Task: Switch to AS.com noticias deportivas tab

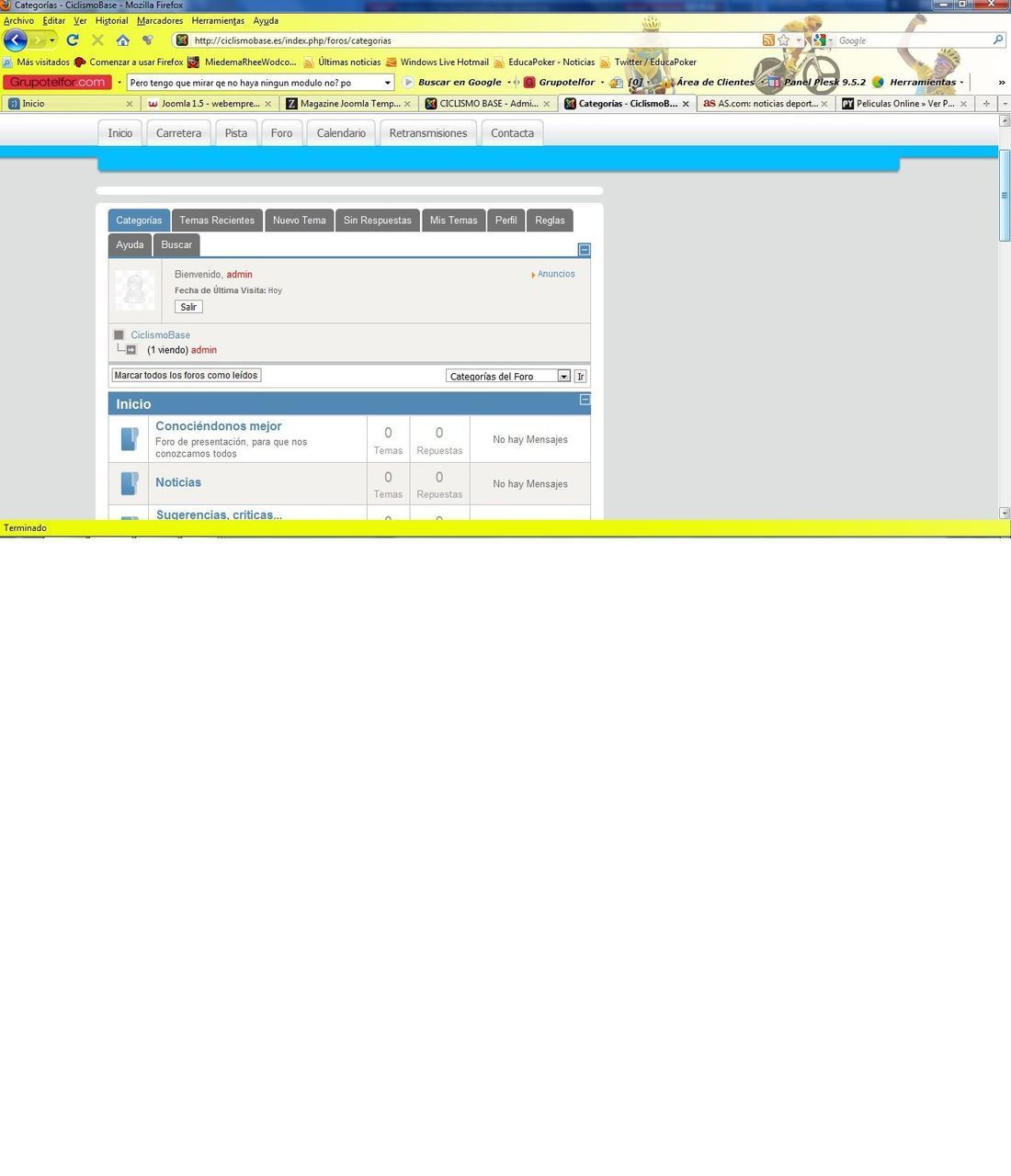Action: [x=765, y=104]
